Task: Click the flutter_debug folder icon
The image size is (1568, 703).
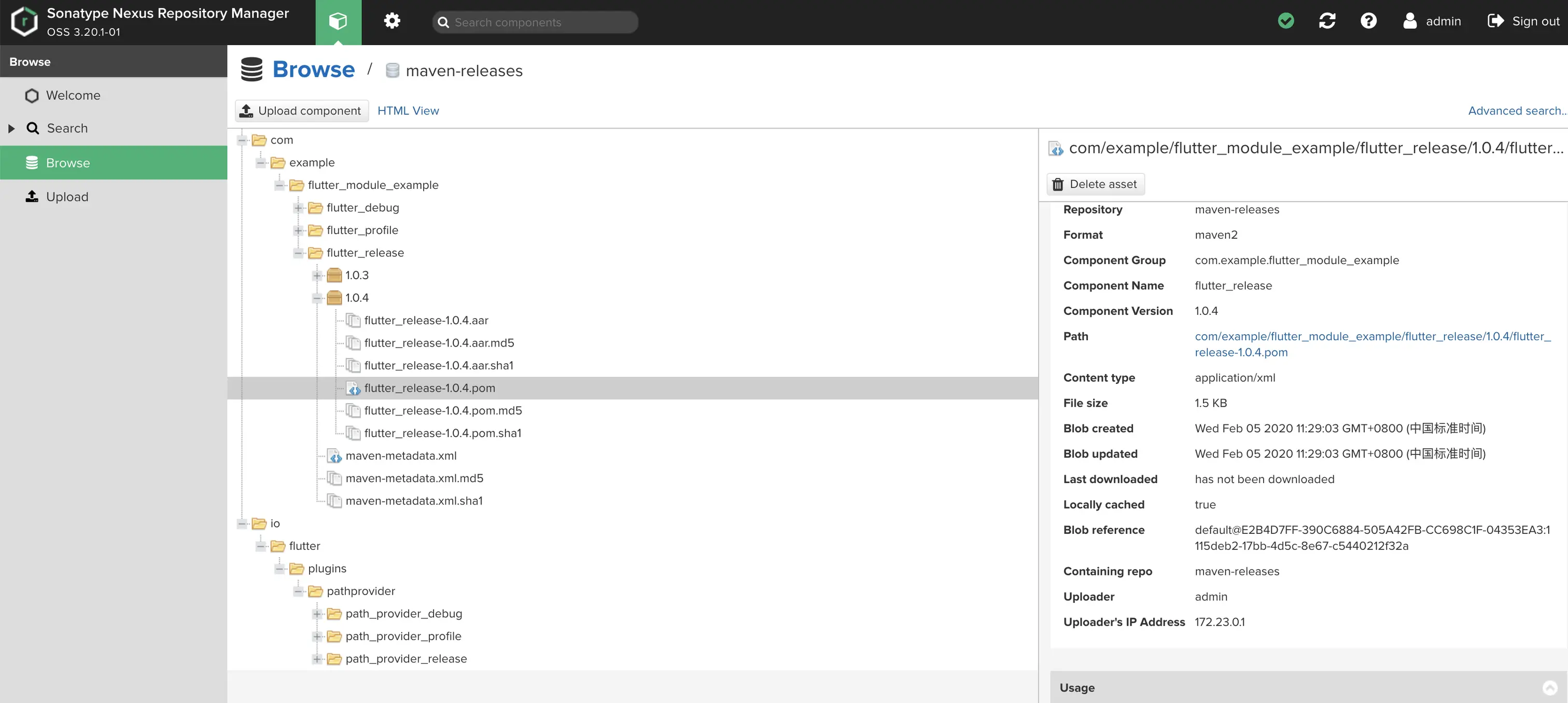Action: [x=315, y=208]
